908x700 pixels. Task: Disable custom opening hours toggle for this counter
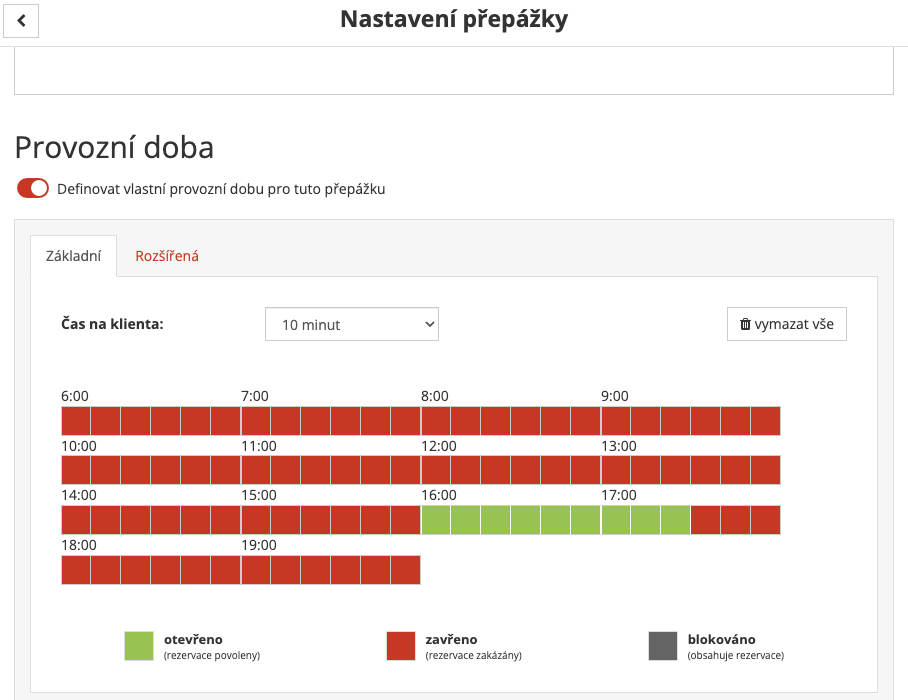[x=32, y=189]
